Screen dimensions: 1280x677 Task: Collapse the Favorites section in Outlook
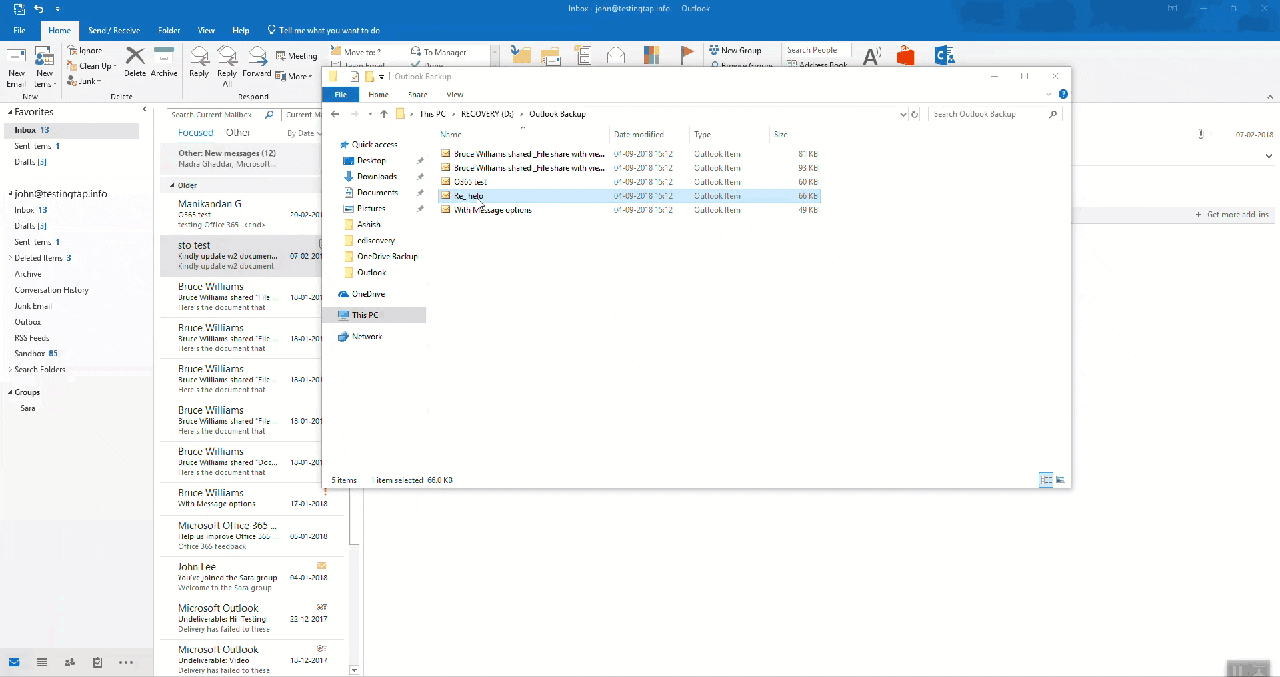[x=9, y=112]
